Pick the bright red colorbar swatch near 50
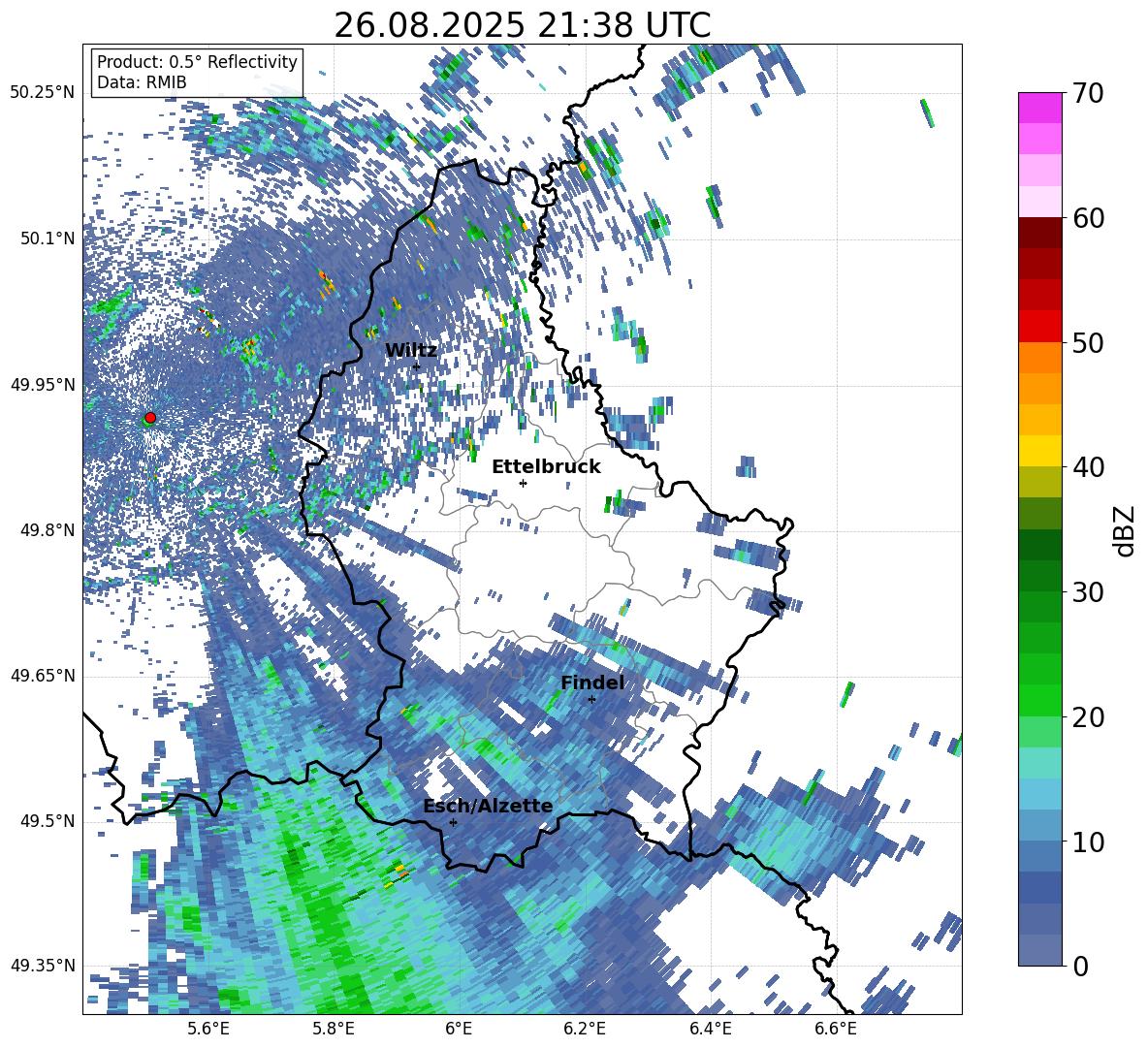1148x1048 pixels. (x=1040, y=327)
